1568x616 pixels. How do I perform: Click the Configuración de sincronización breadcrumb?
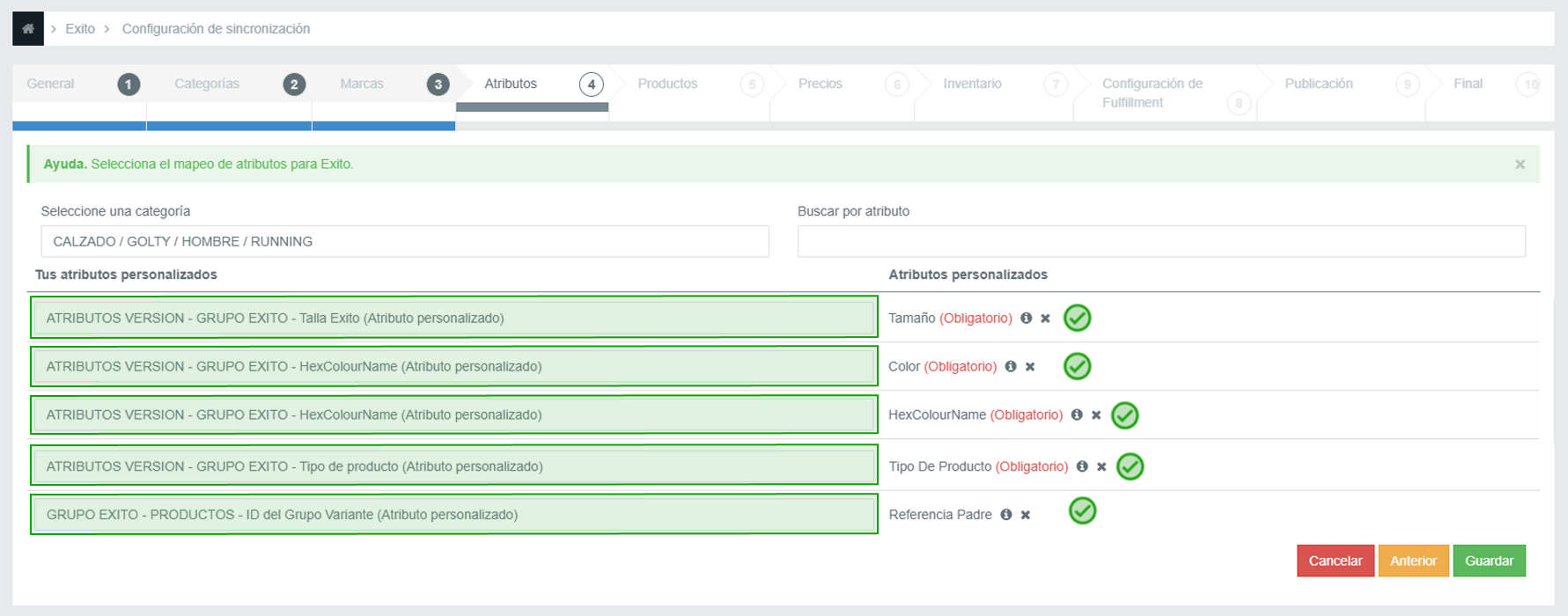click(216, 29)
